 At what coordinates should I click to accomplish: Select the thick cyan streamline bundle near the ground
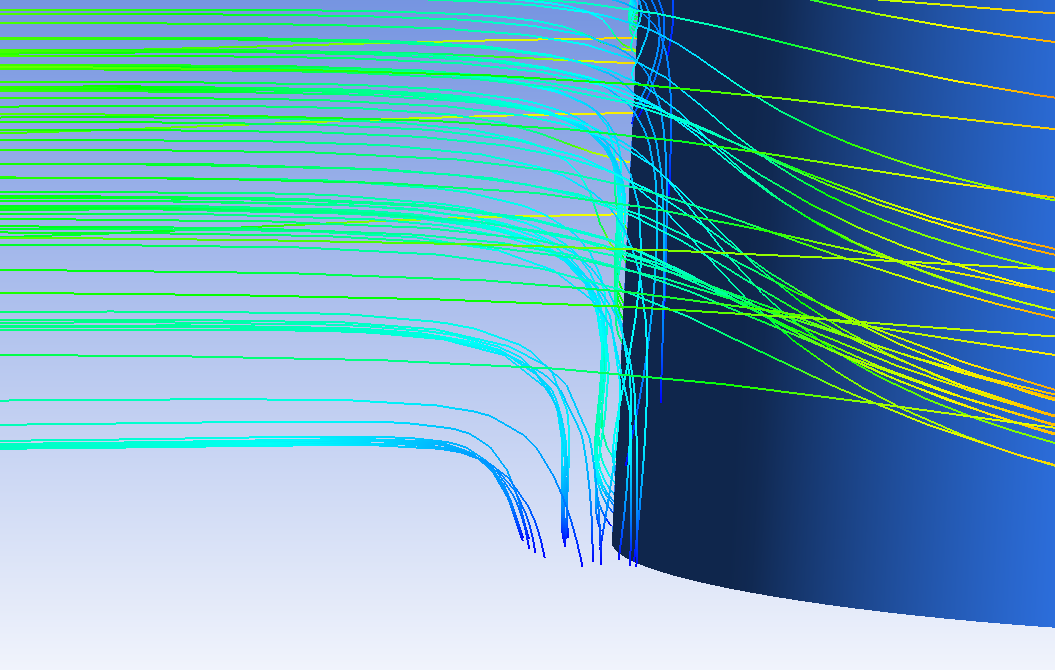click(250, 442)
